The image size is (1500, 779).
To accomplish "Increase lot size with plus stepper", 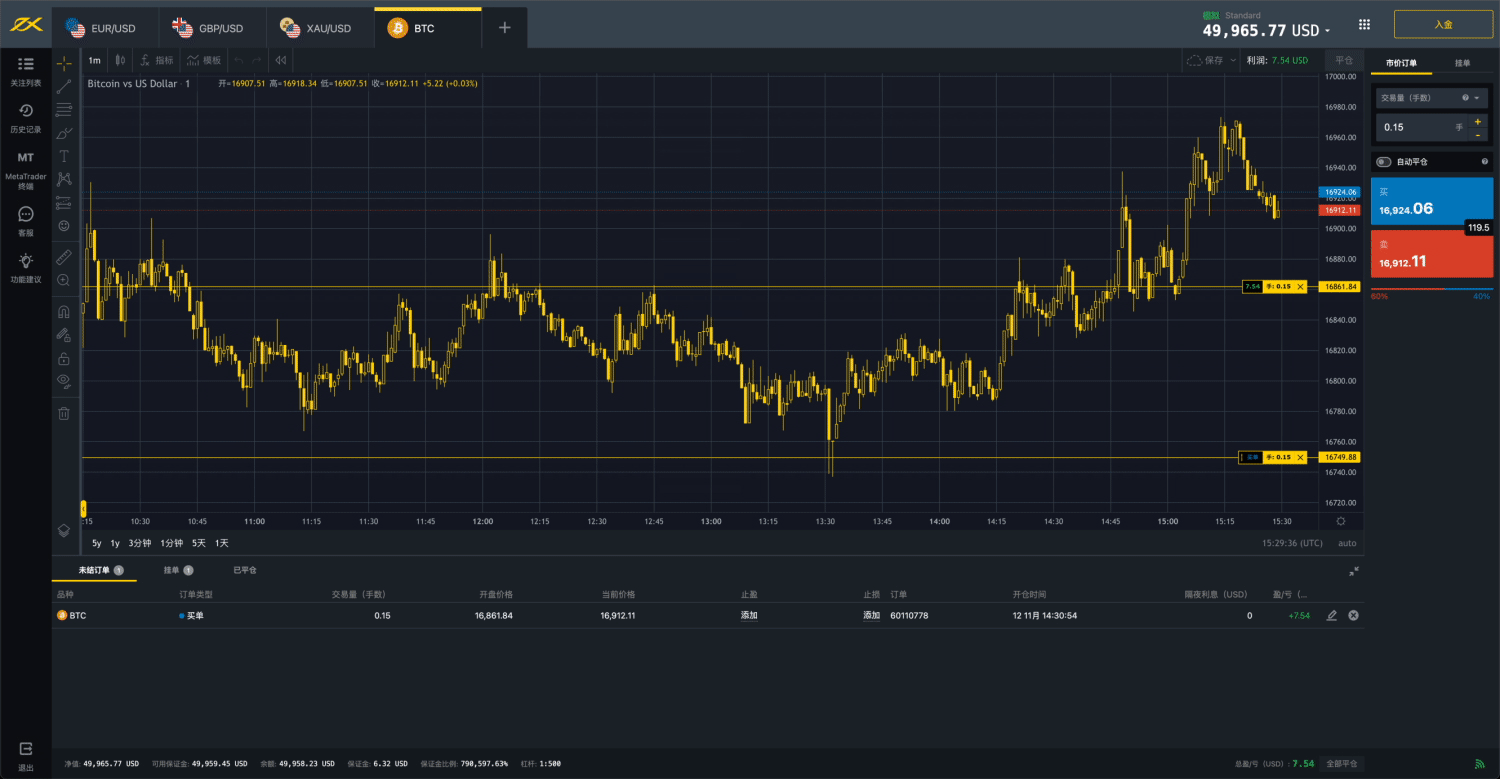I will [x=1477, y=121].
